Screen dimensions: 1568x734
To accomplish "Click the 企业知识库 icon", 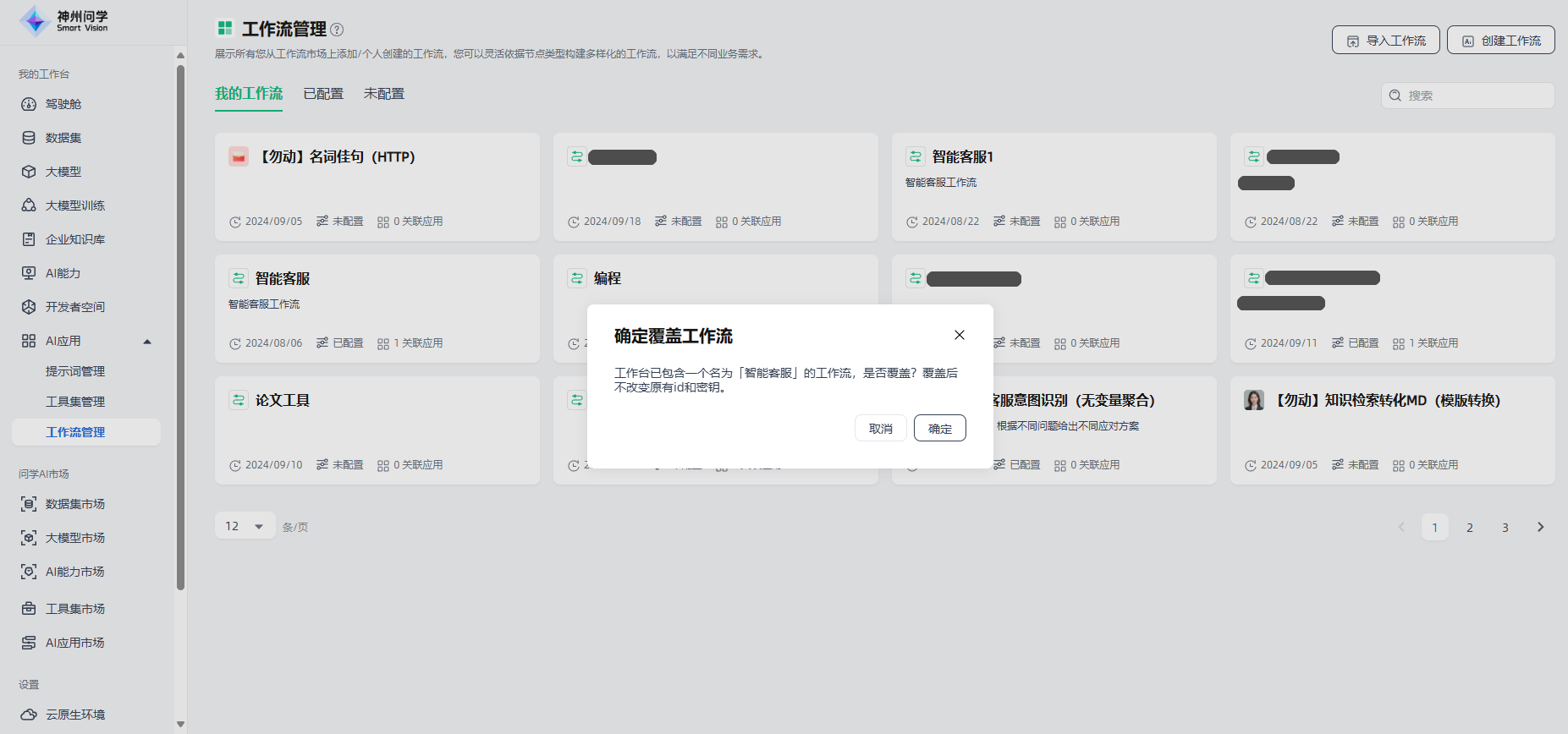I will tap(29, 239).
